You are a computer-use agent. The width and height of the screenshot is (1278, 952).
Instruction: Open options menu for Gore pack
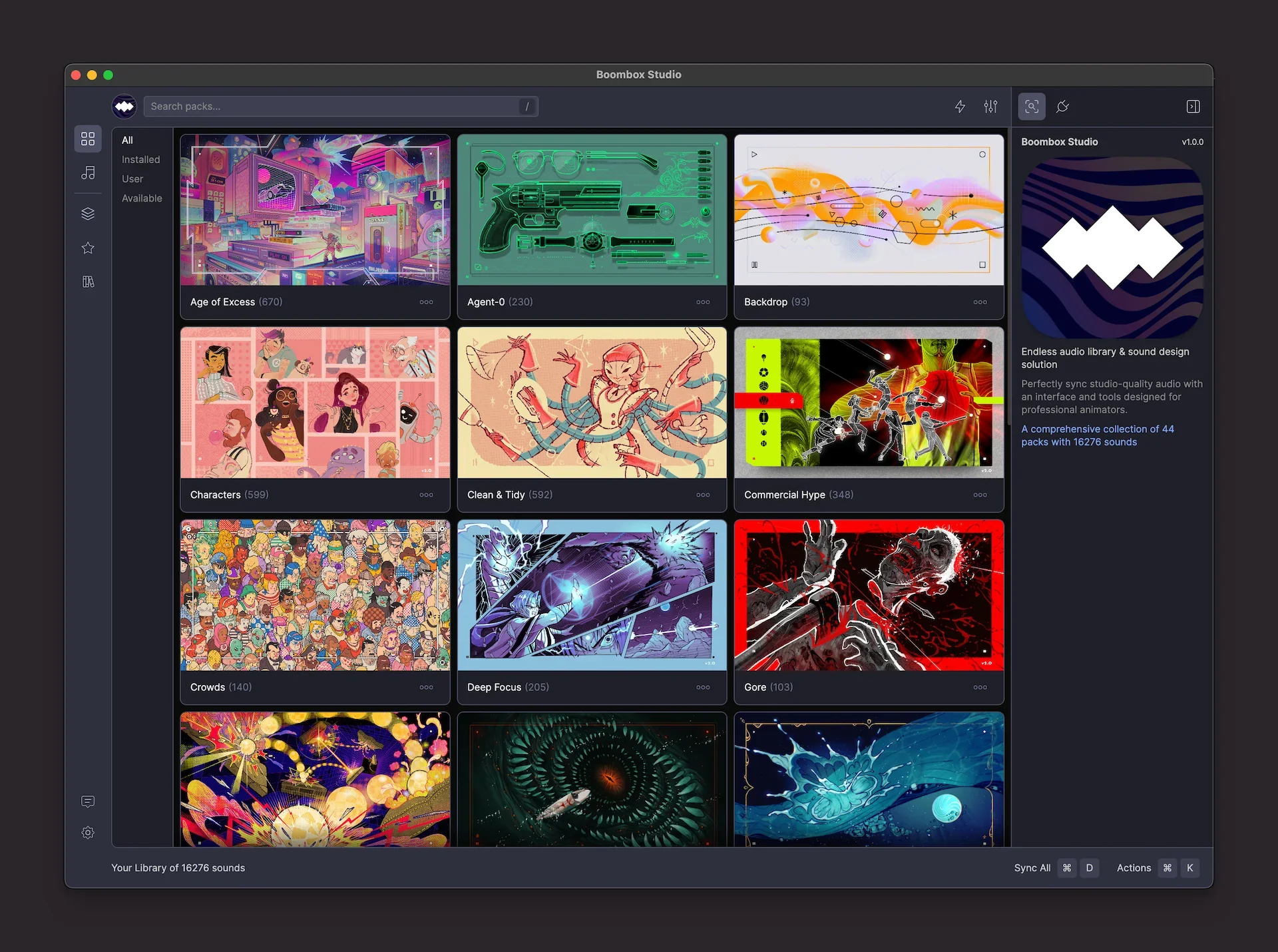point(980,687)
